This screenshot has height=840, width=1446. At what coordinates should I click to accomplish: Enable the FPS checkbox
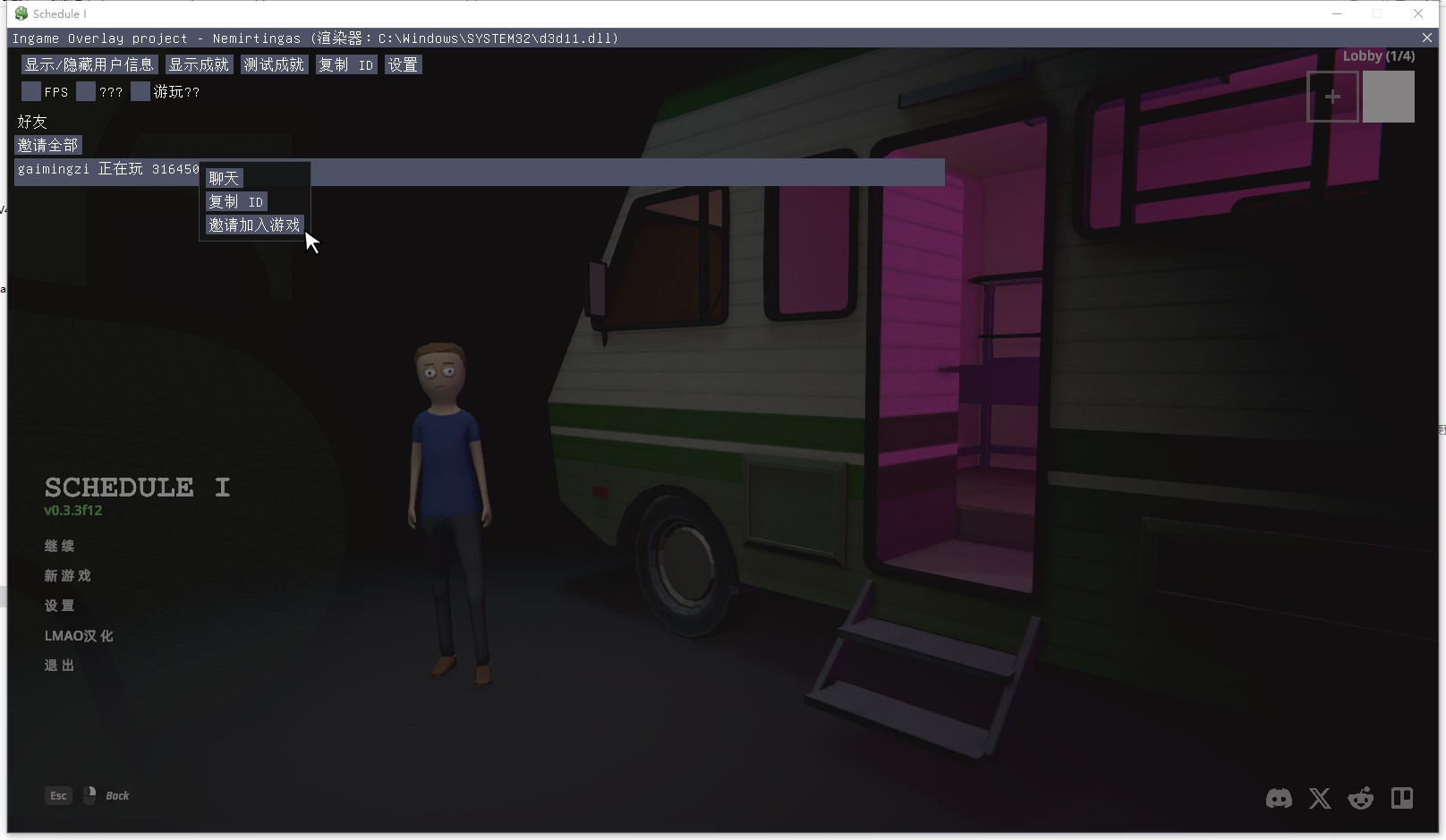click(31, 91)
